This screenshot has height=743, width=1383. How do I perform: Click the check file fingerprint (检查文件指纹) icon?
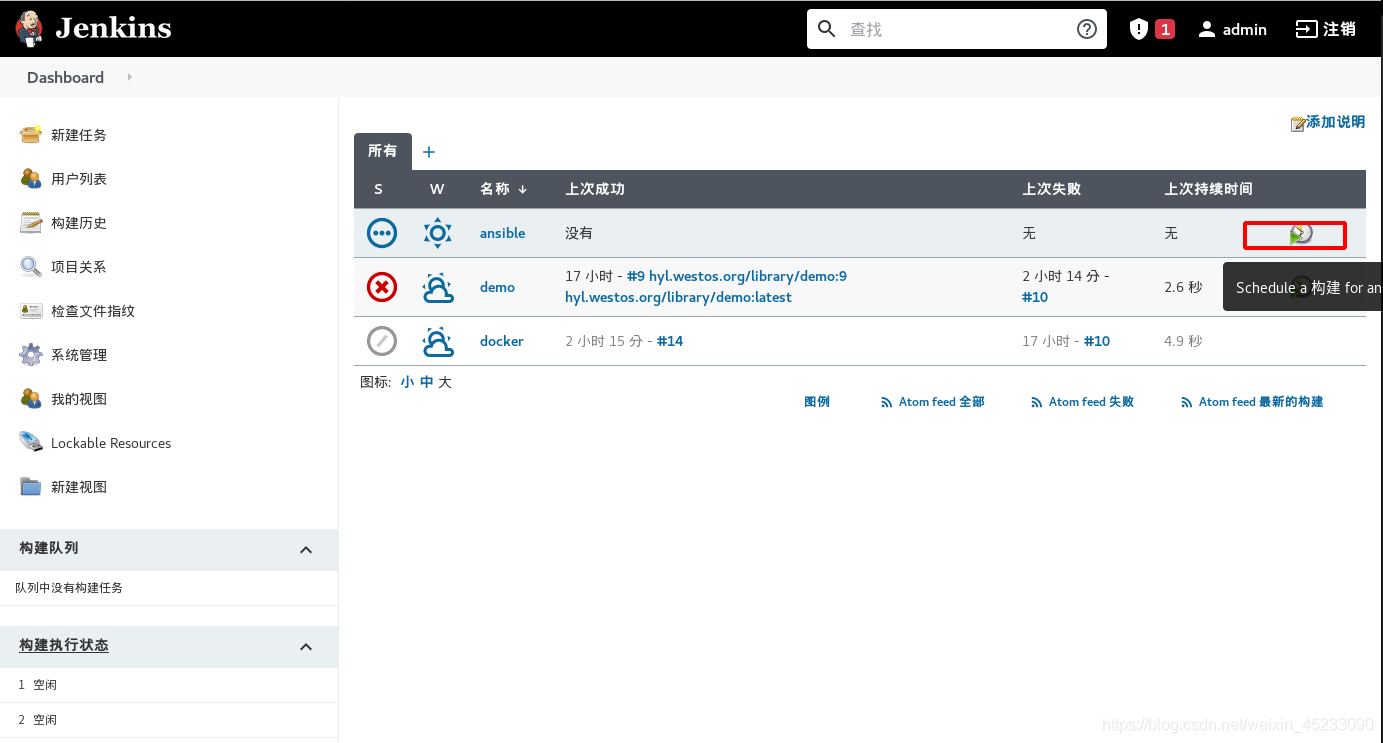click(x=31, y=310)
